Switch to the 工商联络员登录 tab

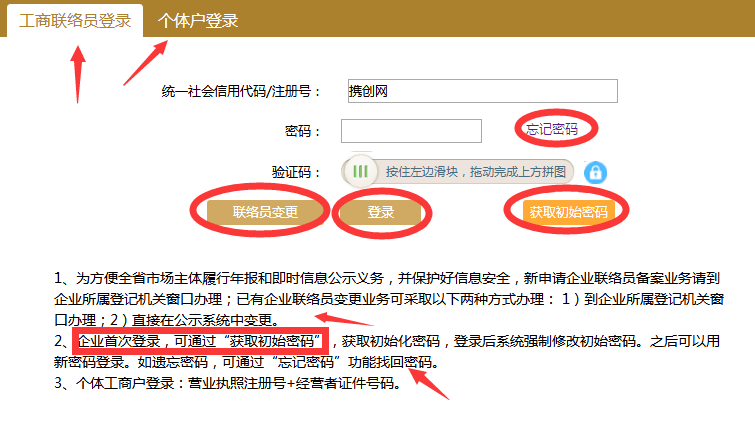coord(75,20)
